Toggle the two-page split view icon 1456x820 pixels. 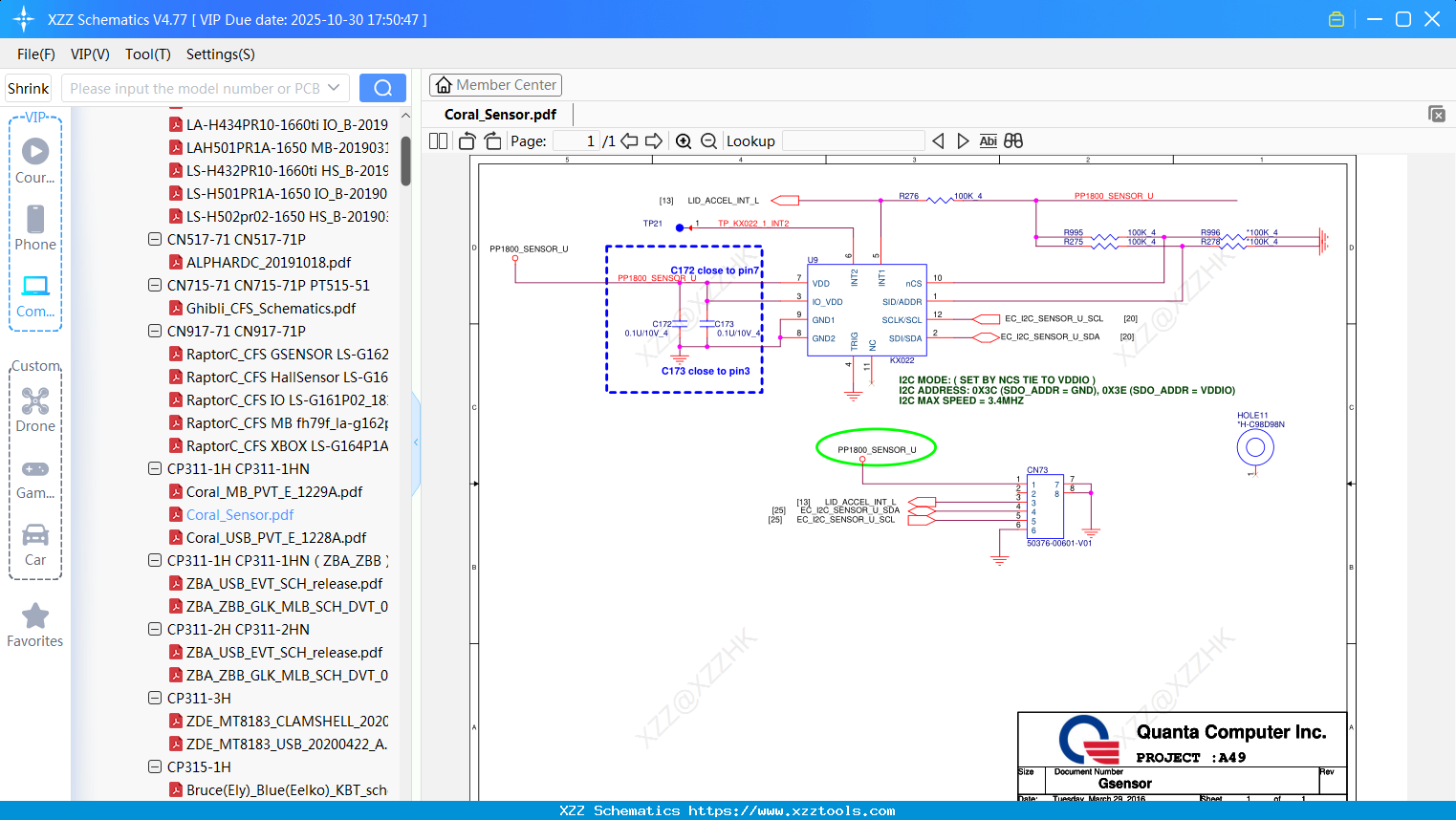(438, 140)
